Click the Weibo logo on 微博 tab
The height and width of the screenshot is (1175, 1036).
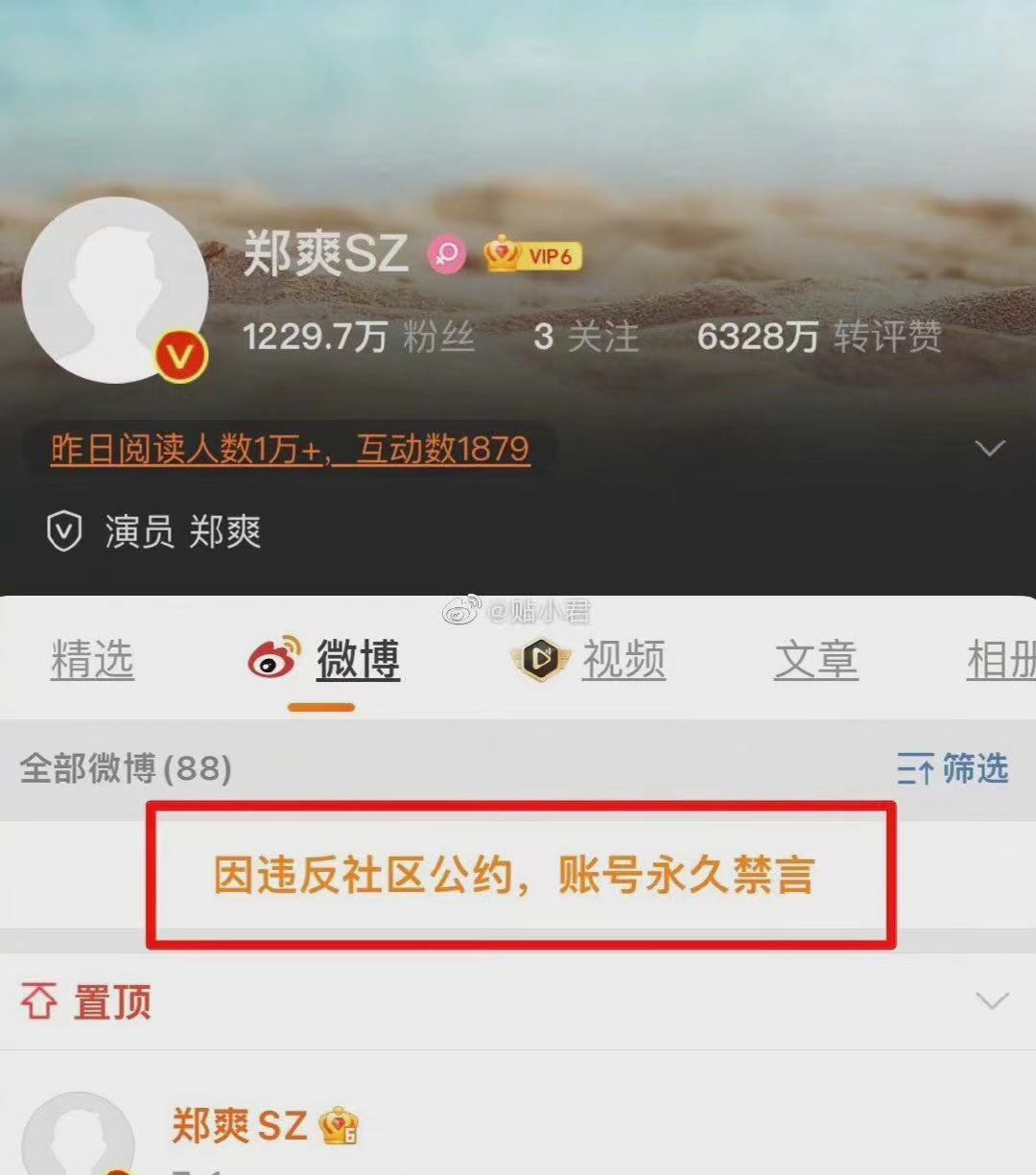click(x=274, y=658)
